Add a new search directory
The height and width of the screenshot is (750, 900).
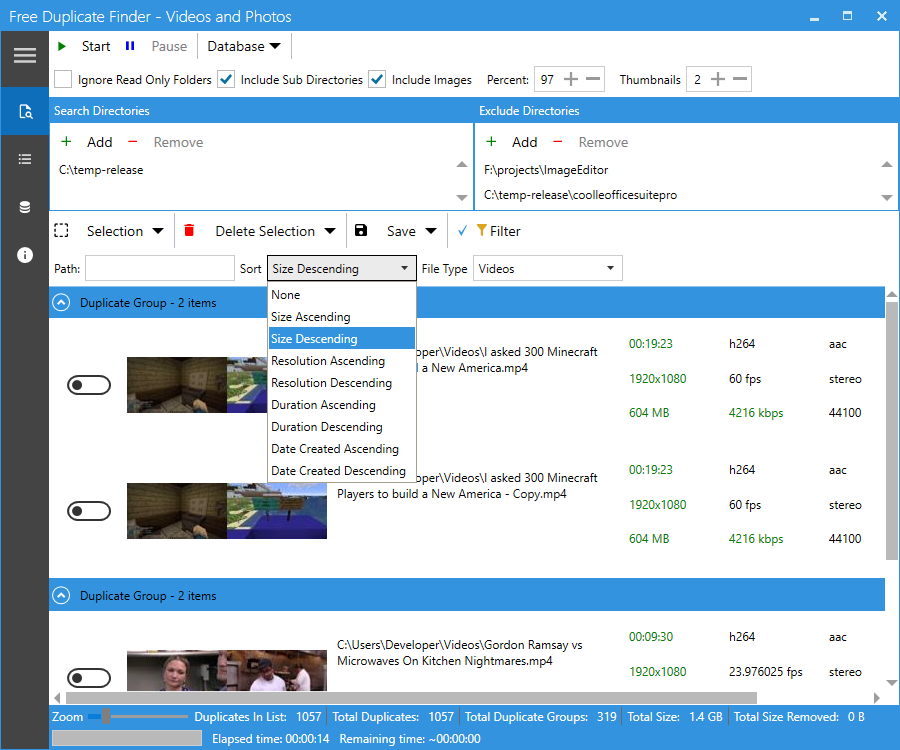point(87,142)
